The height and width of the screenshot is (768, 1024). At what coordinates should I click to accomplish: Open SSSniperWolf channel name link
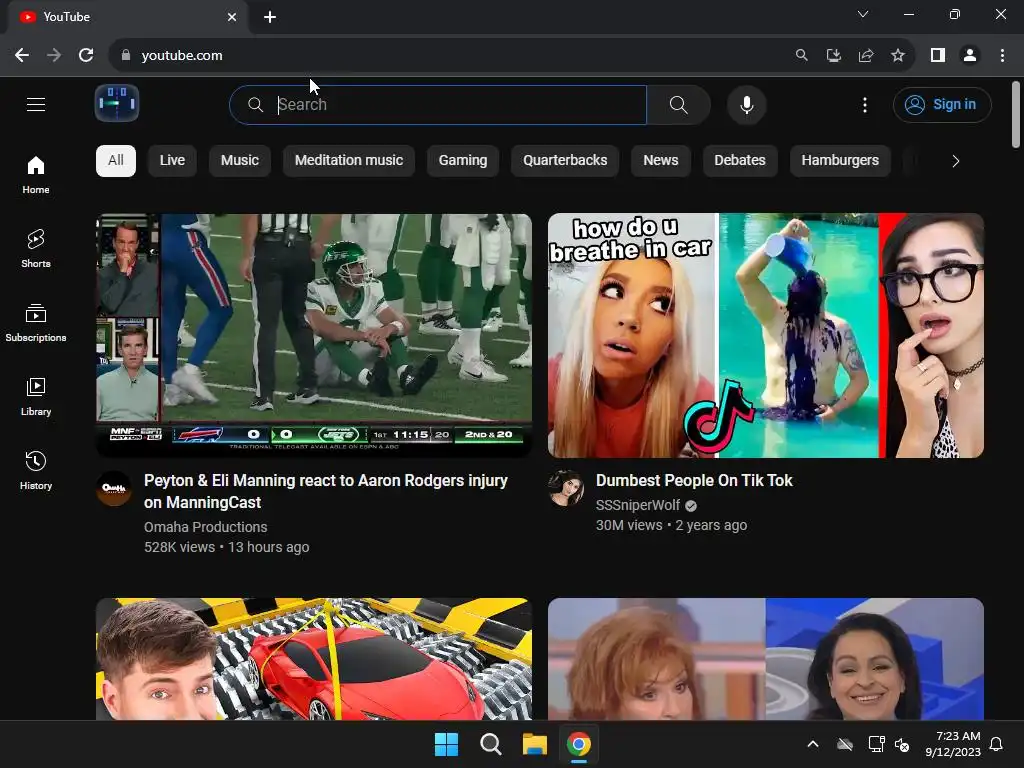tap(637, 505)
